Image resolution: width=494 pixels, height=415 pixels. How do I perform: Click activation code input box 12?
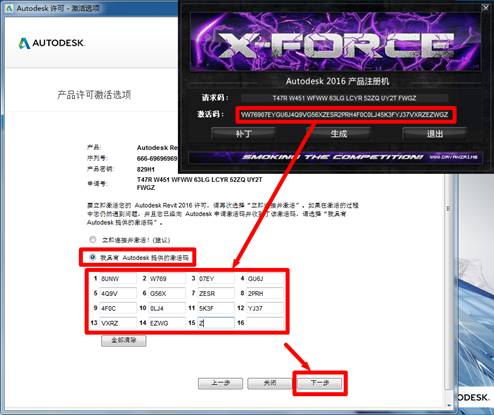point(265,308)
